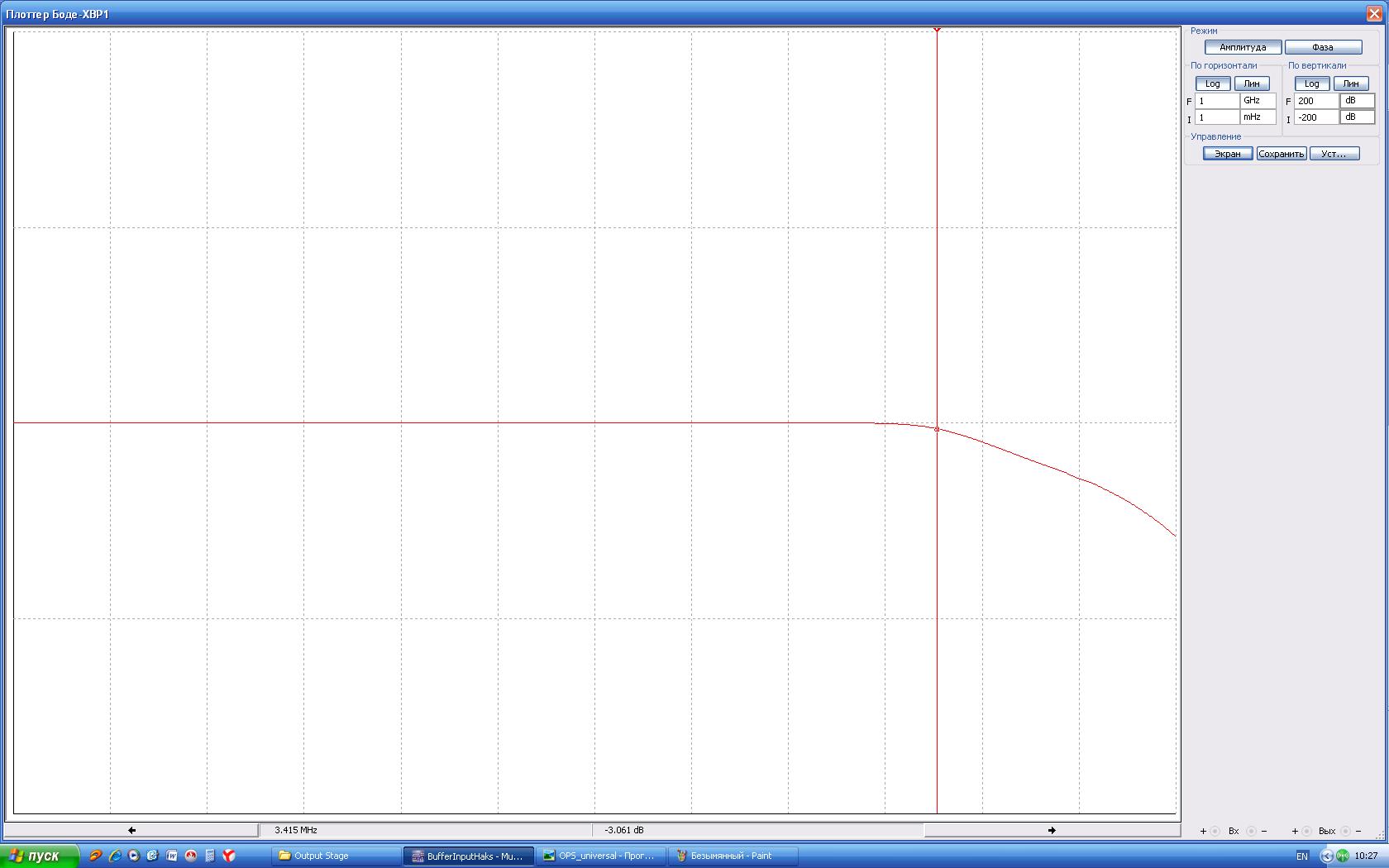1389x868 pixels.
Task: Click the Вх plus terminal connector
Action: coord(1215,832)
